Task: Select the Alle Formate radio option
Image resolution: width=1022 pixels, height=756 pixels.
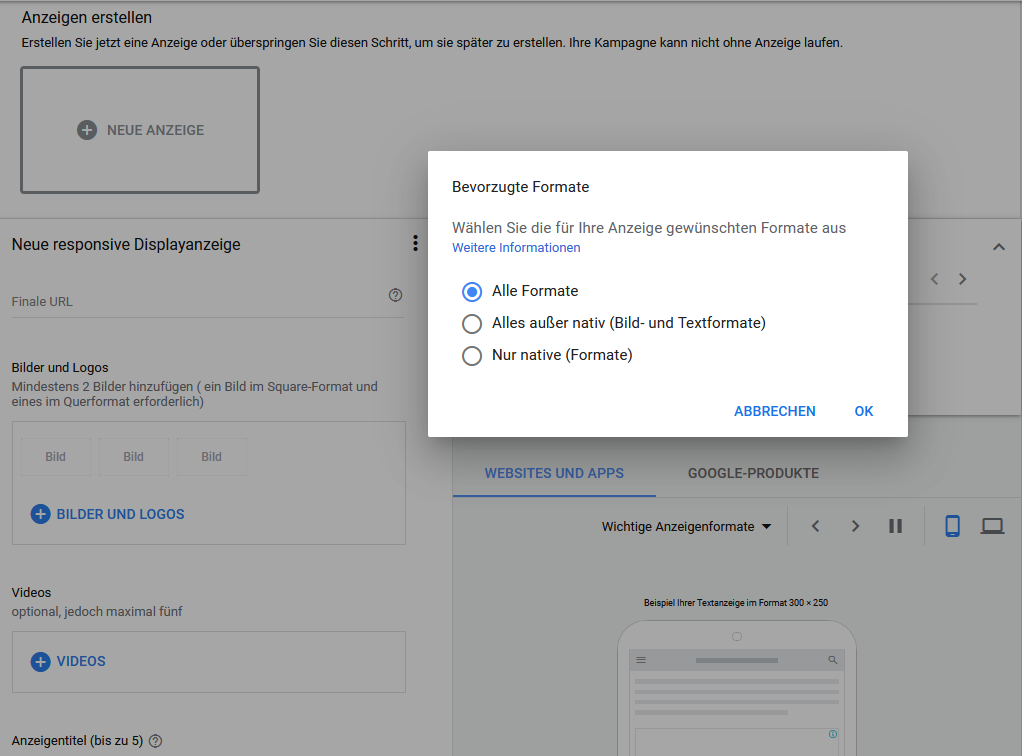Action: click(x=472, y=291)
